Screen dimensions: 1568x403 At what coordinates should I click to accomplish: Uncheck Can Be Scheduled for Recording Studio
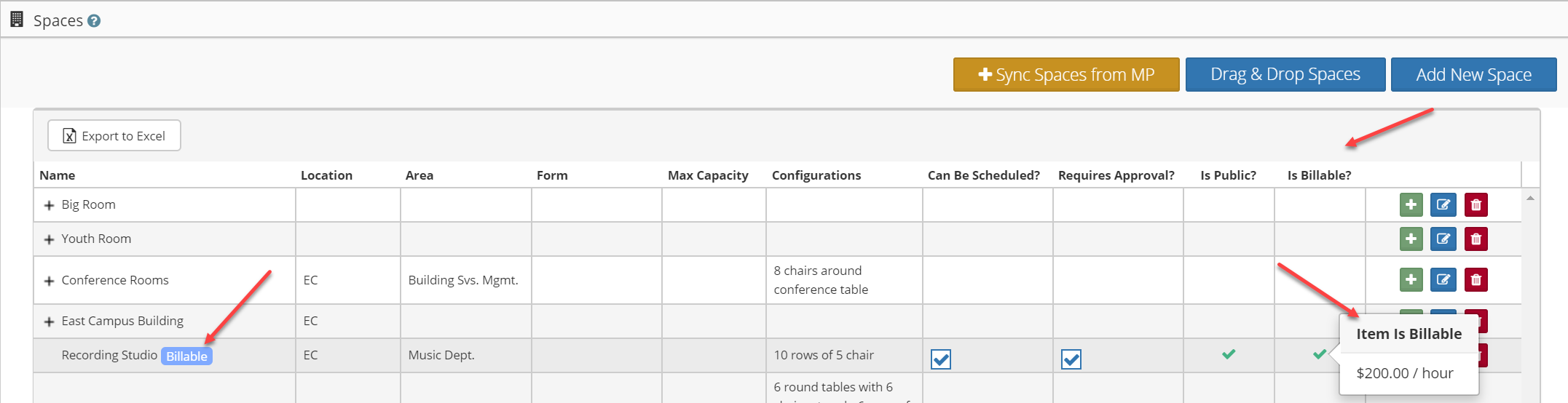coord(941,359)
